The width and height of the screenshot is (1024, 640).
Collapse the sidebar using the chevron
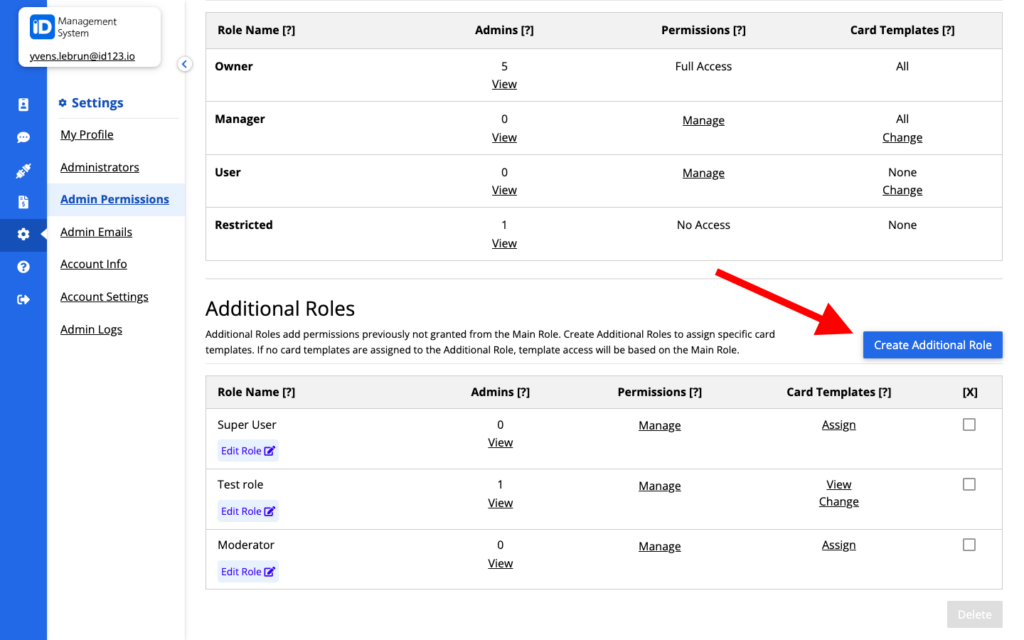[x=184, y=63]
